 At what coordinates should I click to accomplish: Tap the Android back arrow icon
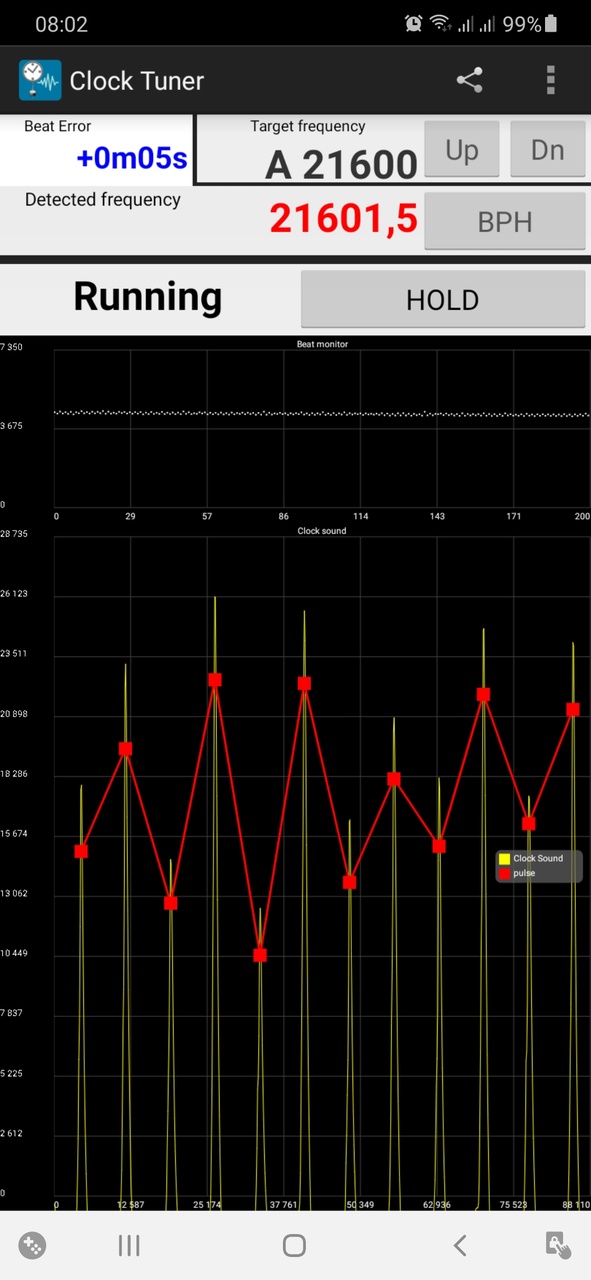tap(460, 1245)
